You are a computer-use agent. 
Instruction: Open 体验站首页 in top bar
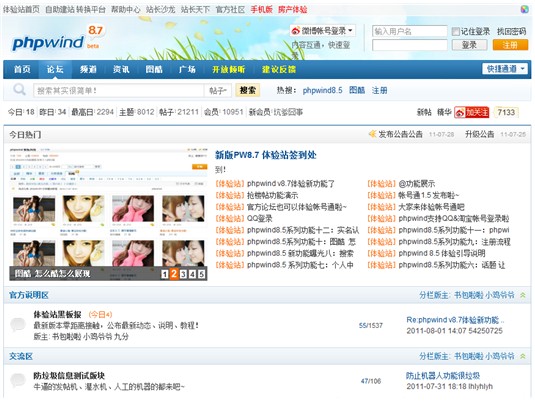pos(21,10)
